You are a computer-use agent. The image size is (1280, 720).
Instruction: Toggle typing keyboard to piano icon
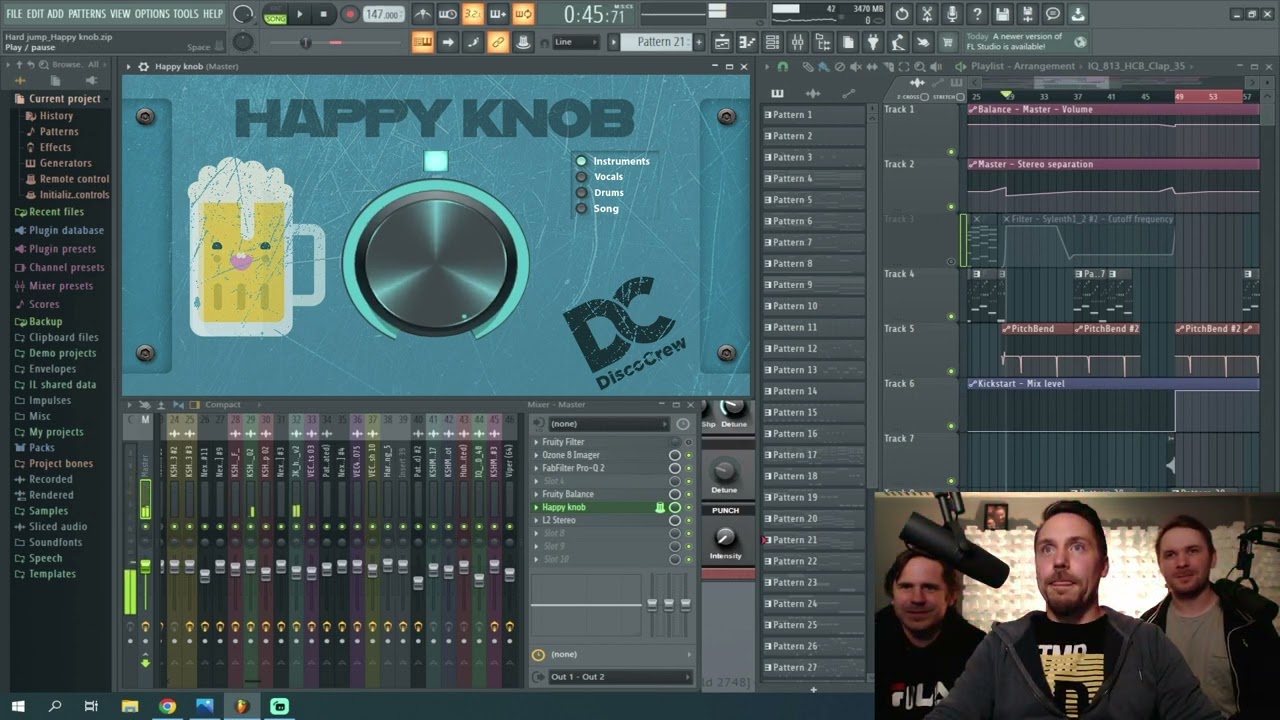[423, 42]
